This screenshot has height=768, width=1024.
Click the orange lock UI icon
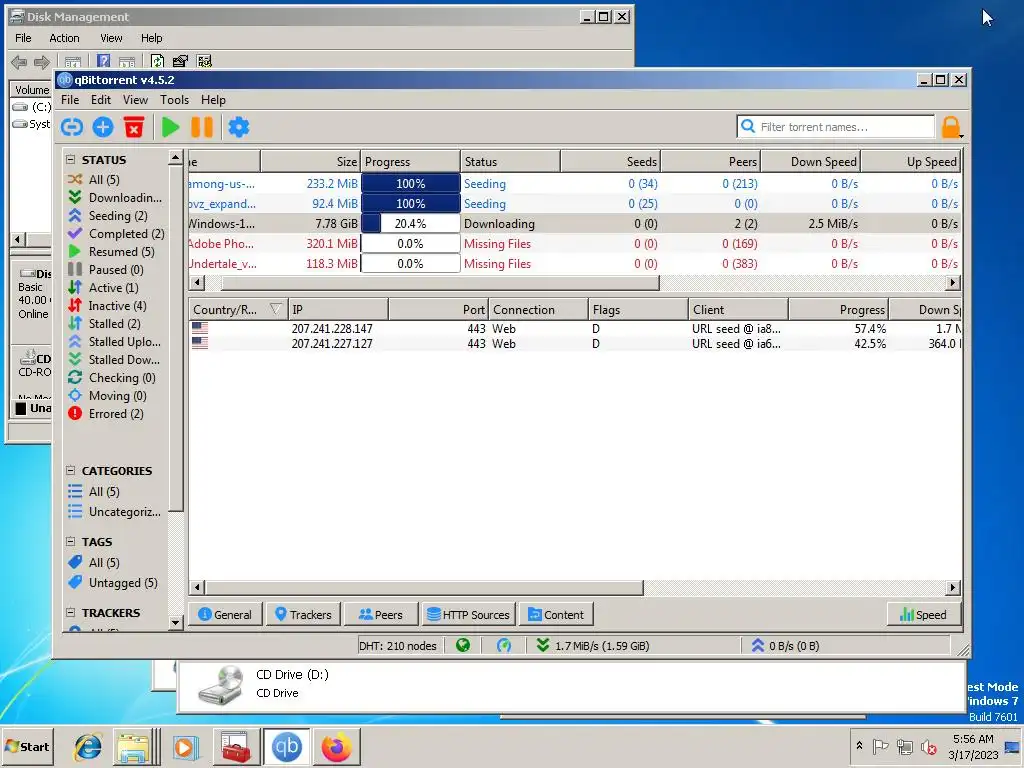click(x=951, y=127)
